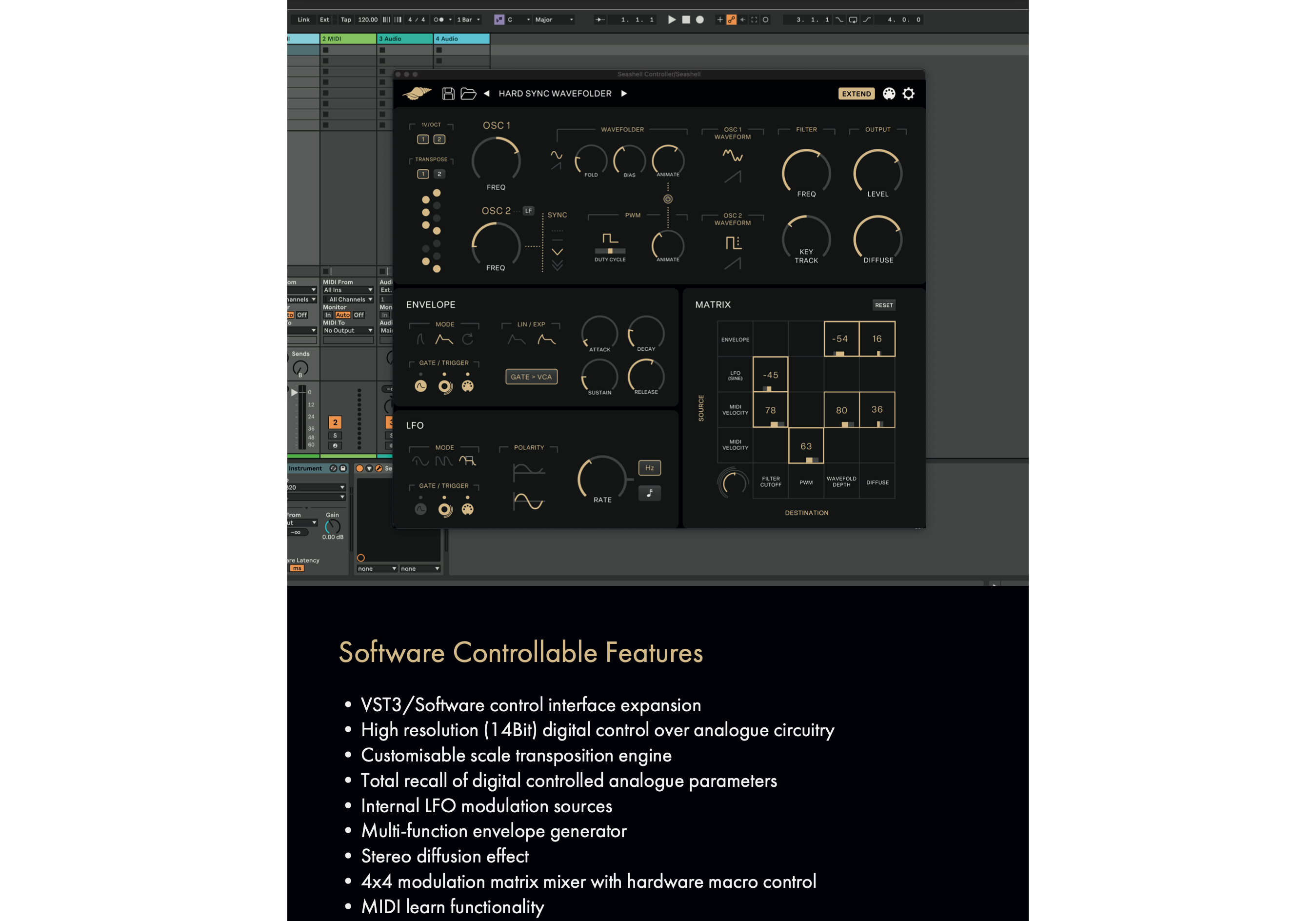Click track 2 solo S button
Screen dimensions: 1316x921
coord(335,435)
